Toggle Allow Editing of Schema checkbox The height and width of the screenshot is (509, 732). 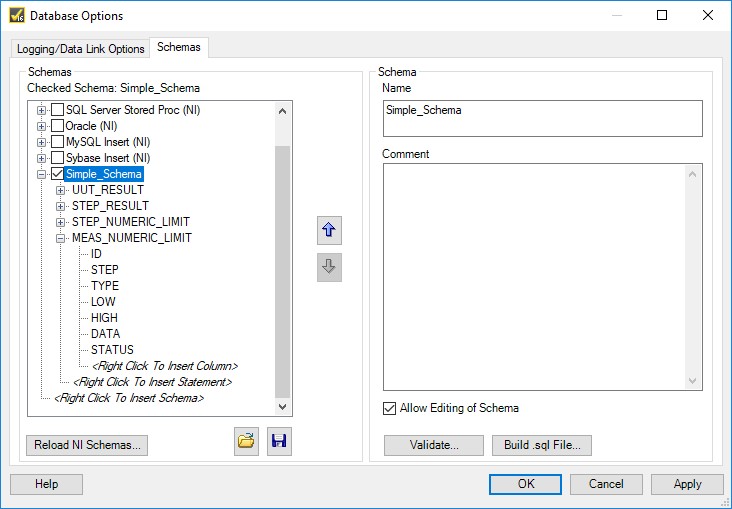[x=389, y=408]
